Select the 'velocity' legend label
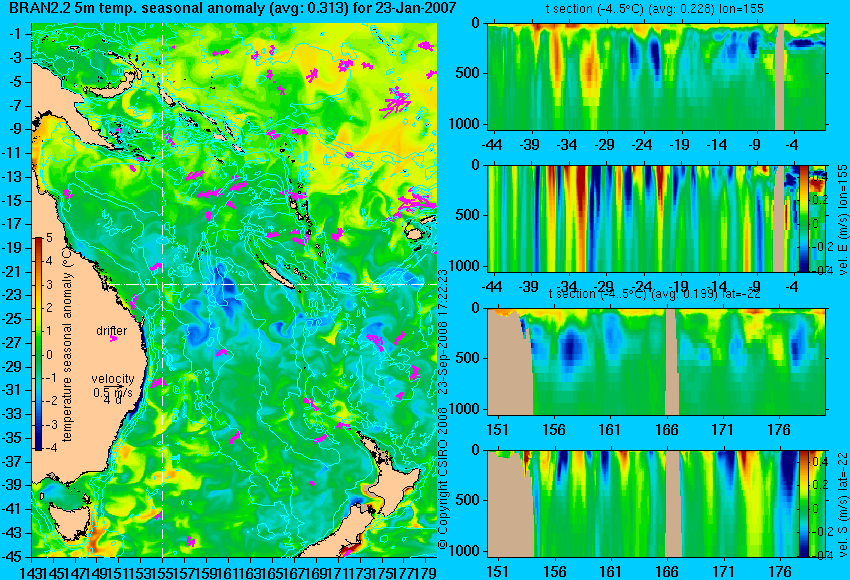Screen dimensions: 850x580 [113, 379]
